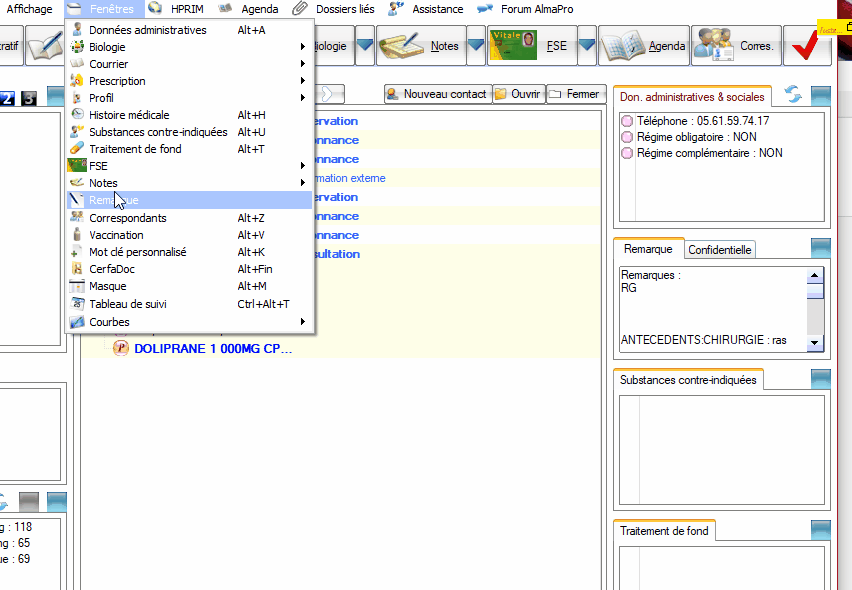Click the Nouveau contact button

[436, 94]
